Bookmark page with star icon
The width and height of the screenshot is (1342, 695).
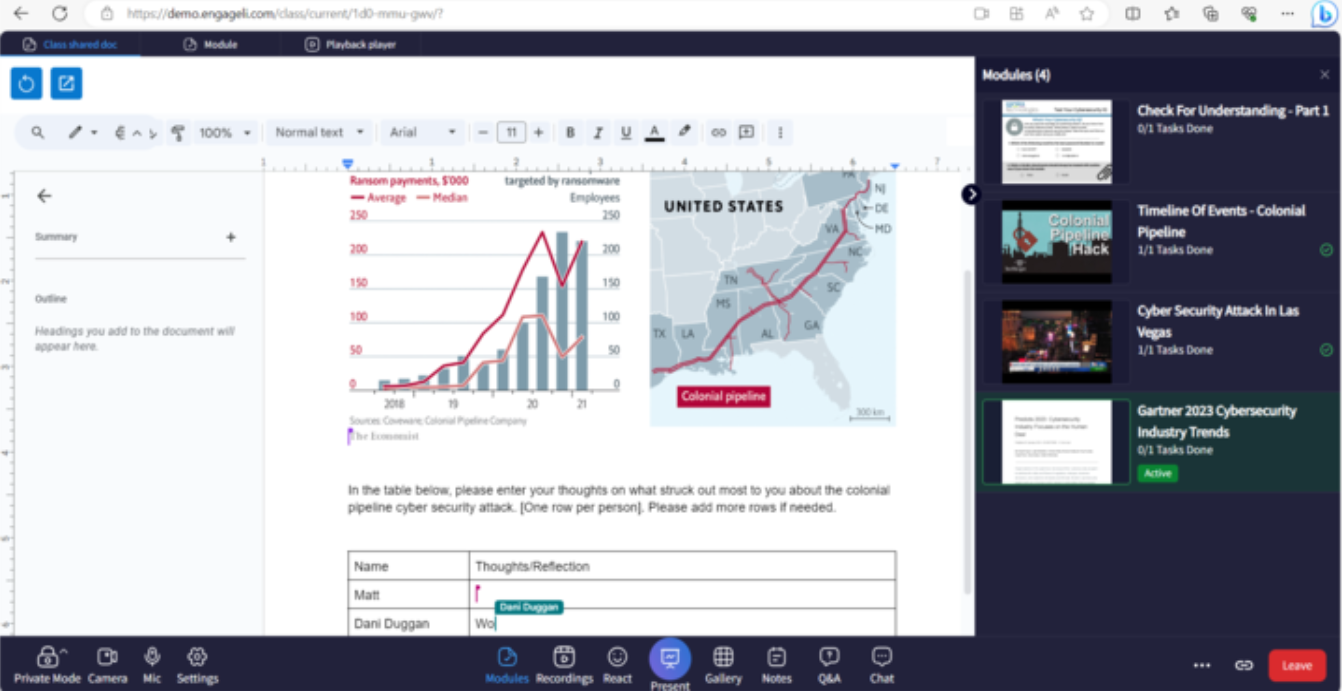tap(1087, 14)
